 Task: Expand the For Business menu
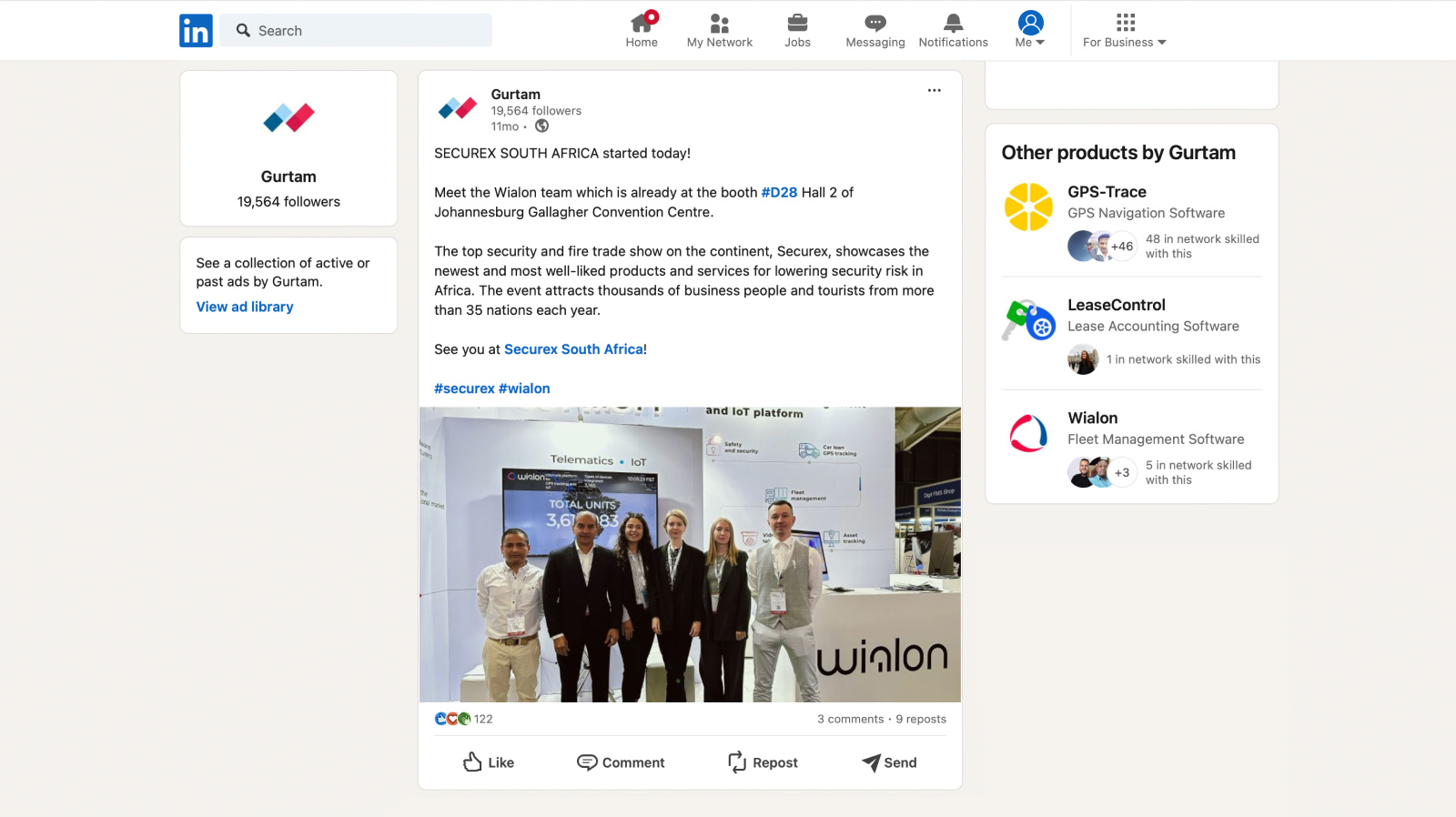coord(1125,30)
